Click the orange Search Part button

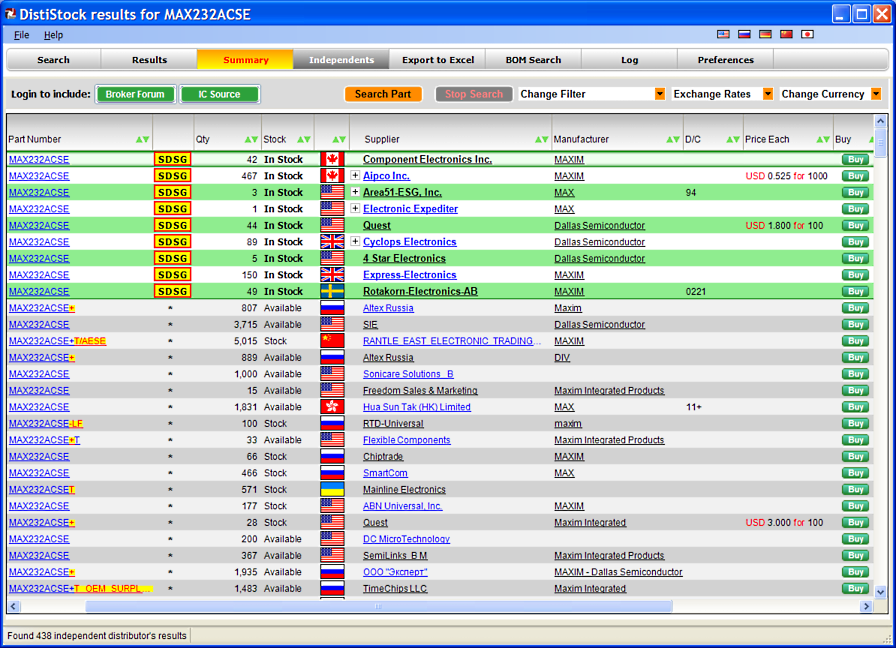tap(383, 94)
